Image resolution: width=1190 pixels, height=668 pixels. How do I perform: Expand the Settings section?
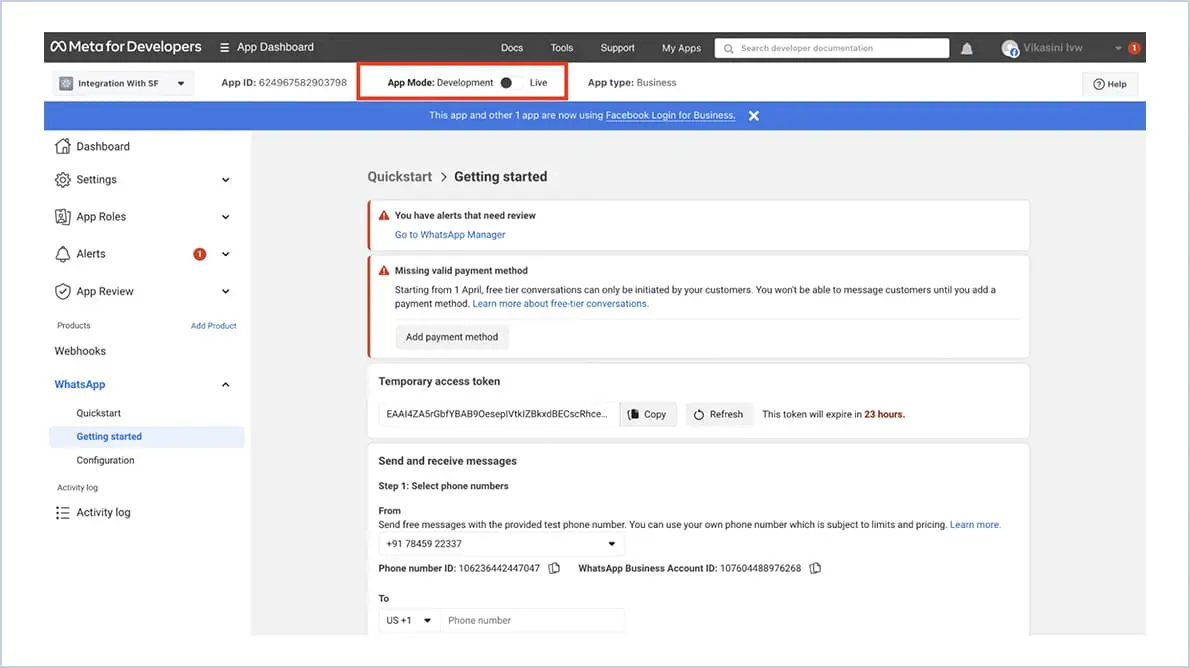click(225, 180)
